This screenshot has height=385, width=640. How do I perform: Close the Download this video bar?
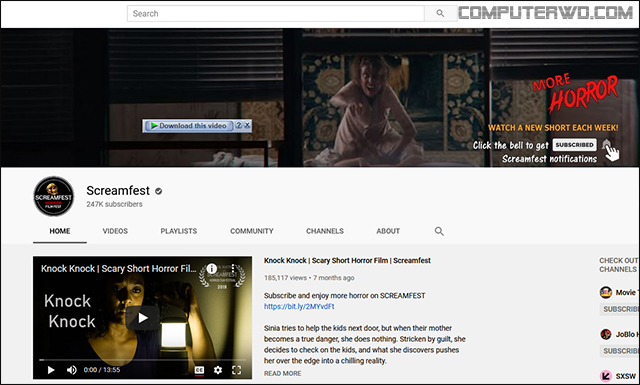click(x=247, y=125)
